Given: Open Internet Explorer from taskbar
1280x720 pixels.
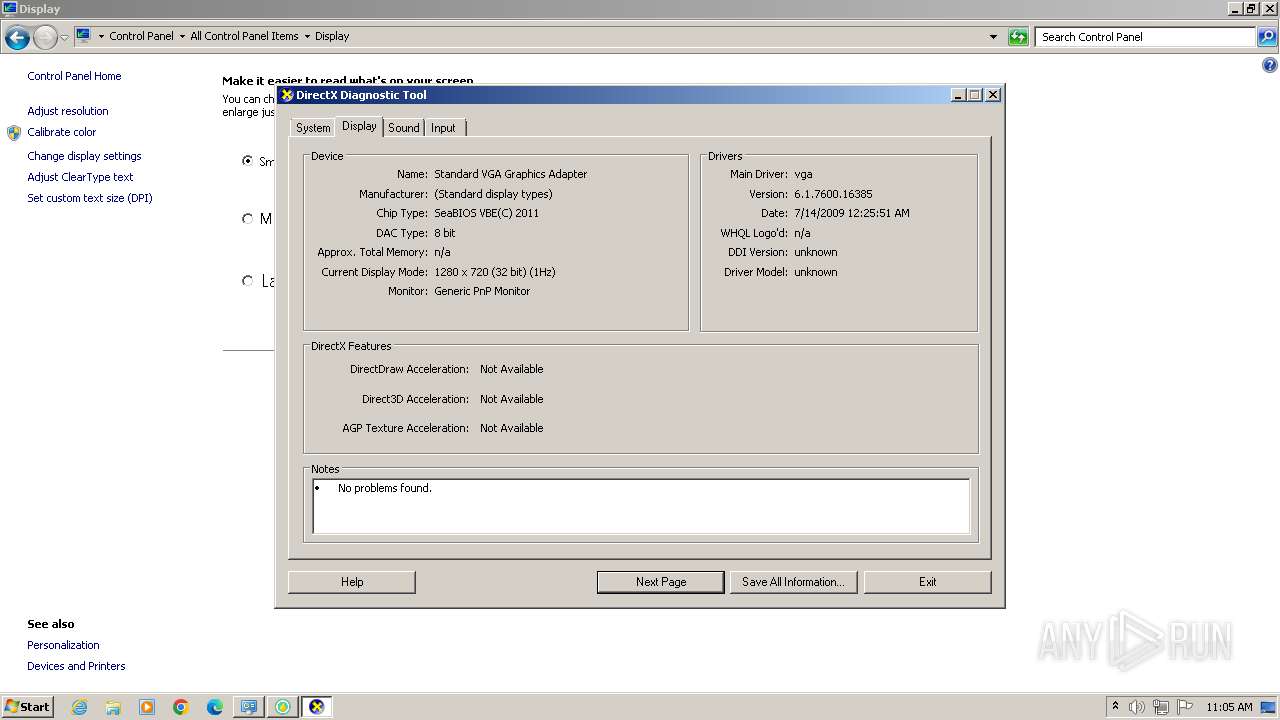Looking at the screenshot, I should pos(79,707).
